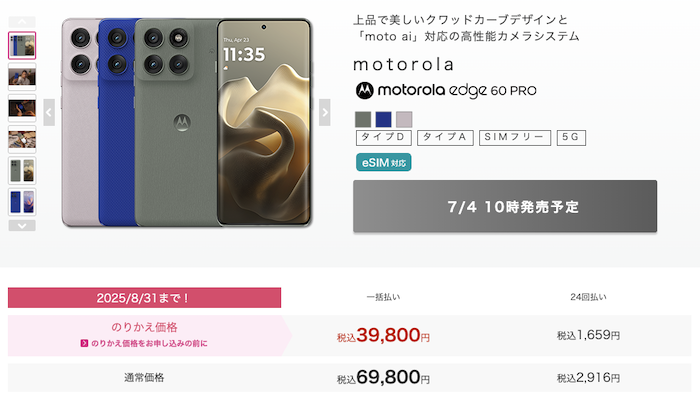Choose the lavender color swatch

coord(404,120)
